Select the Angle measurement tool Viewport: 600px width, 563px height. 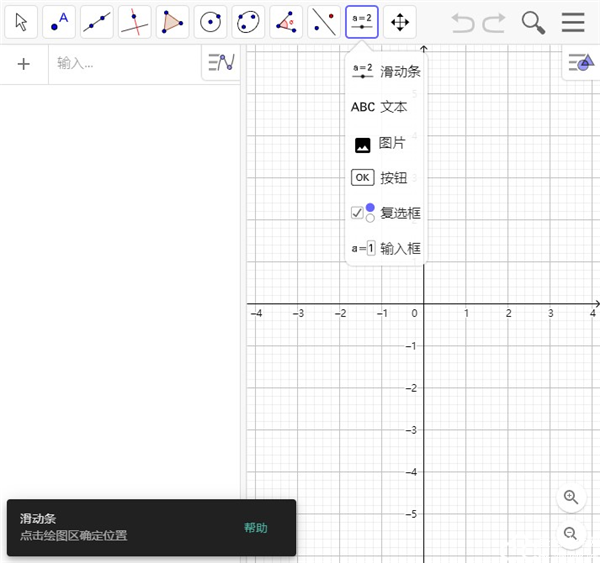coord(286,22)
